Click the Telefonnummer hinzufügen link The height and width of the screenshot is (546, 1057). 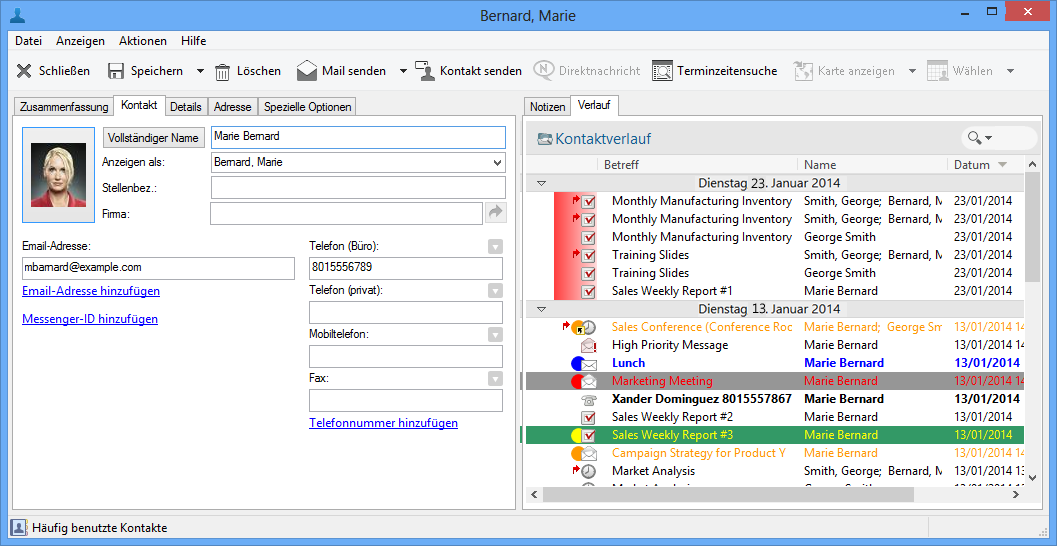[384, 423]
